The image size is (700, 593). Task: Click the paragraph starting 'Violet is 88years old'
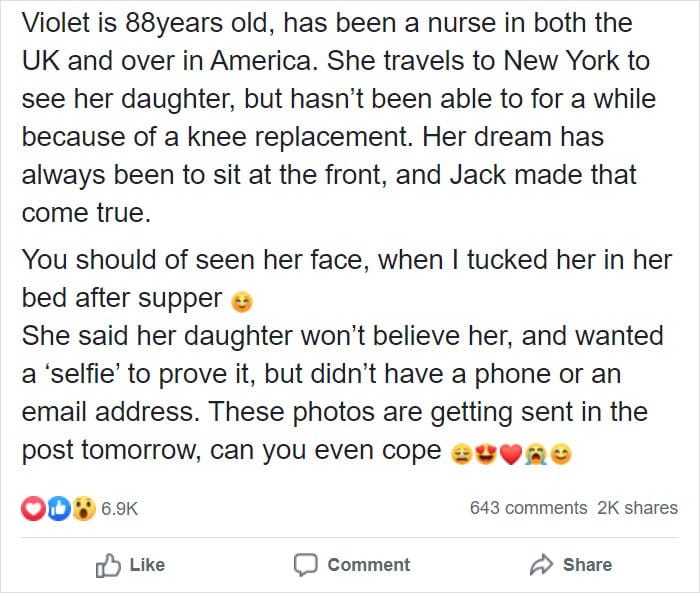tap(338, 118)
